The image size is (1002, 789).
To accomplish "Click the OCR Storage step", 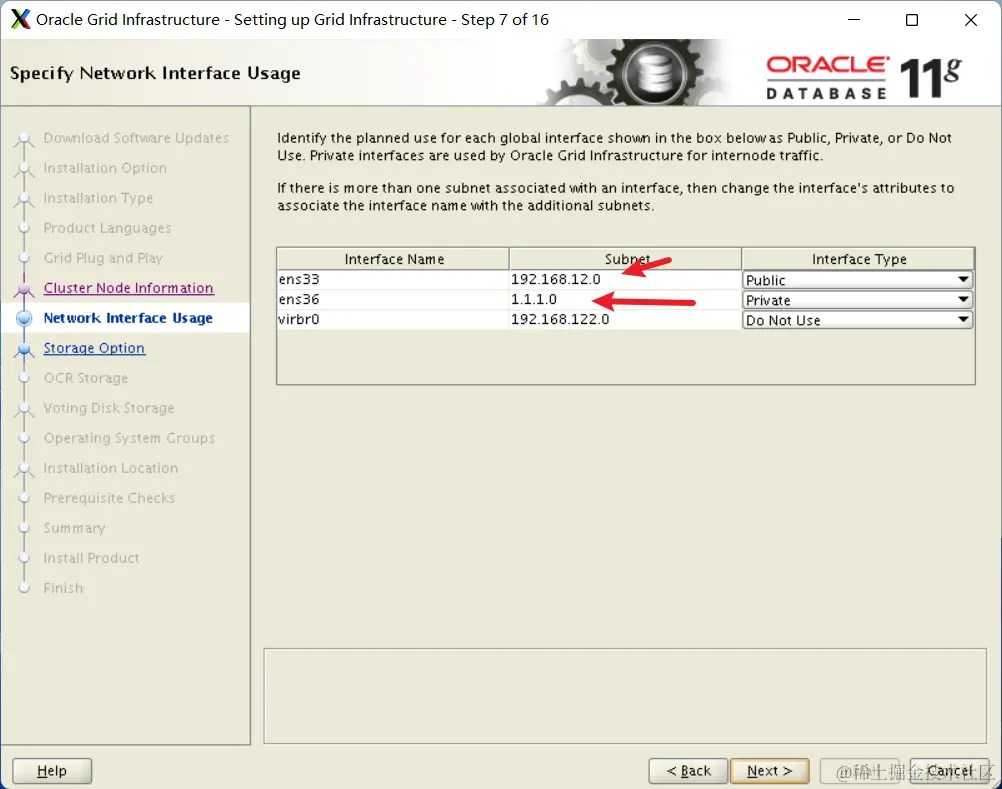I will pyautogui.click(x=86, y=378).
